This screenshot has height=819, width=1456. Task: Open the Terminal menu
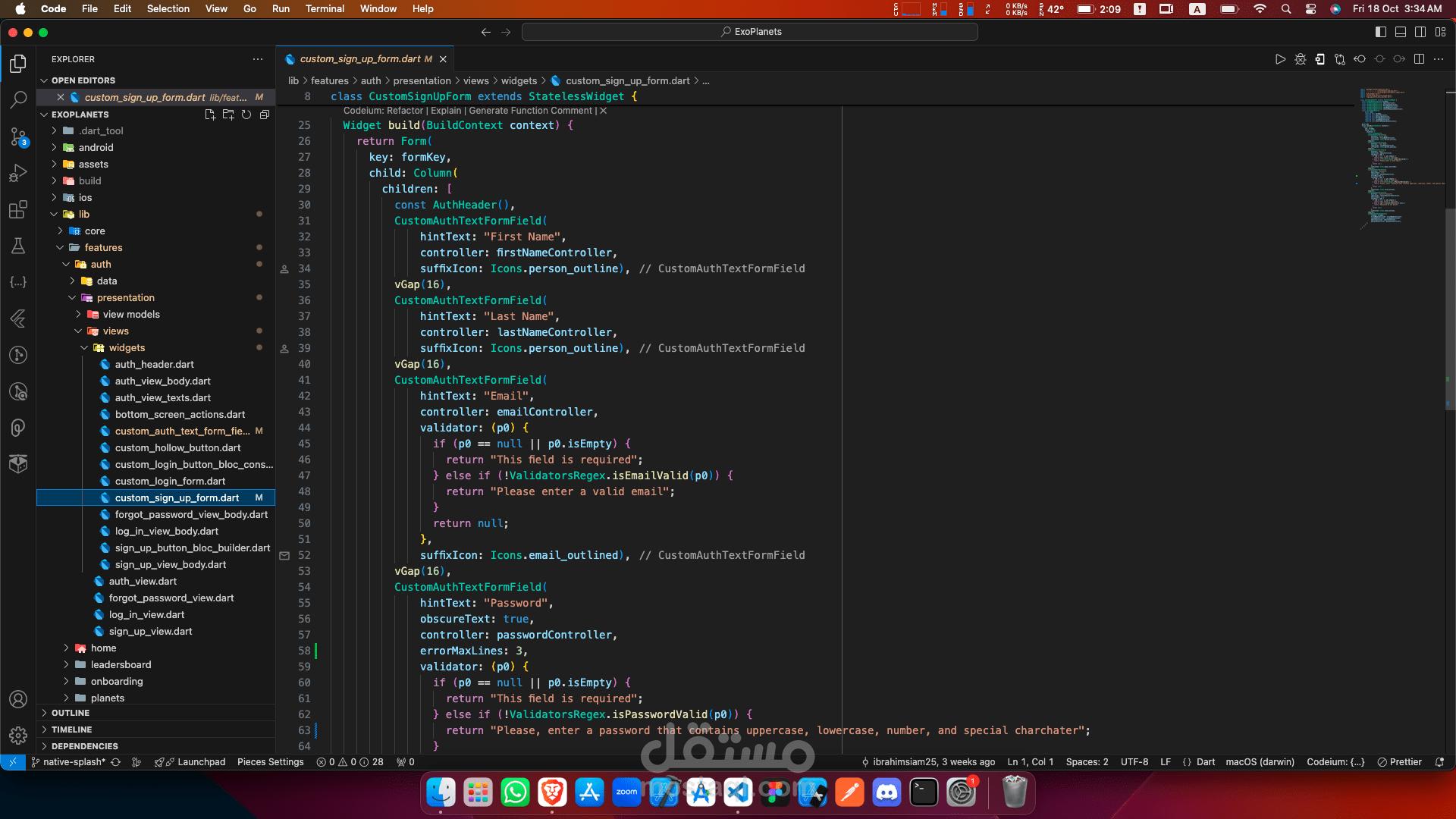[x=325, y=8]
